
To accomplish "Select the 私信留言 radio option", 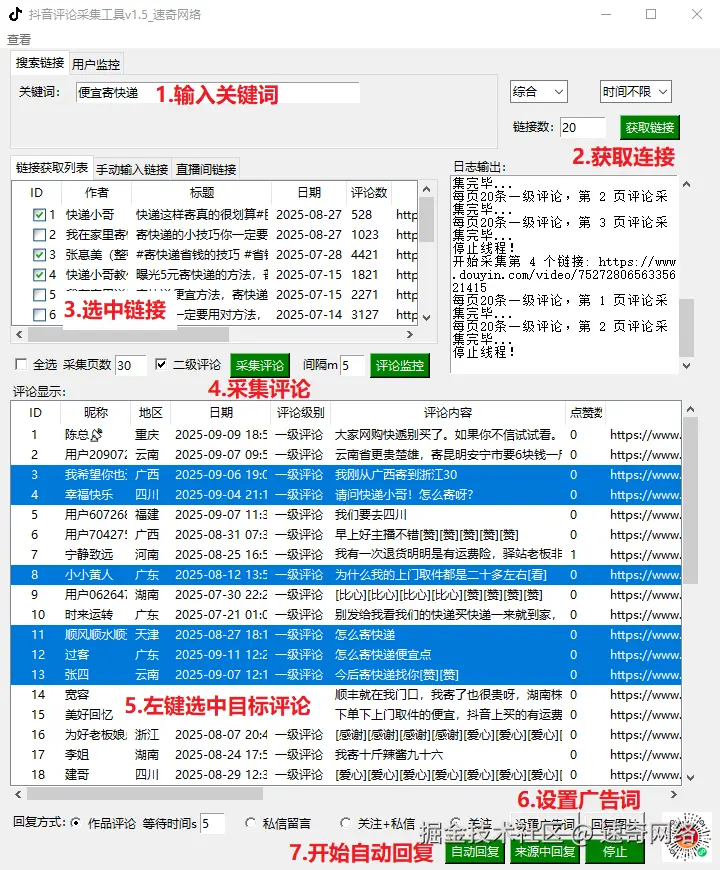I will [250, 823].
